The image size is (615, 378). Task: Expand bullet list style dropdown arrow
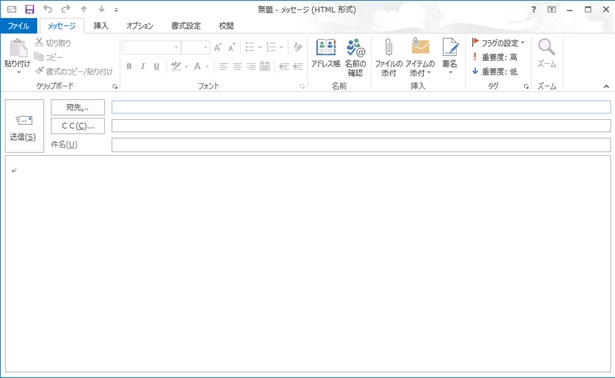pyautogui.click(x=260, y=48)
